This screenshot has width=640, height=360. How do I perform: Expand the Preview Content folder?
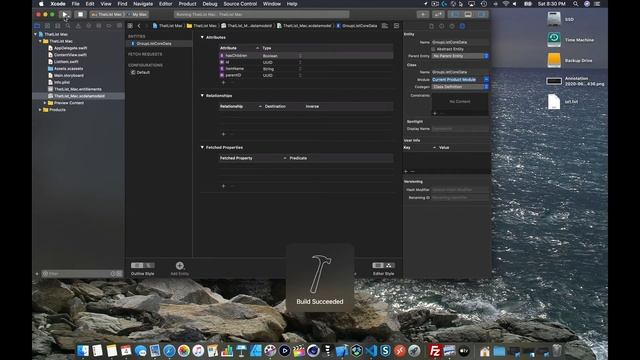(x=45, y=103)
